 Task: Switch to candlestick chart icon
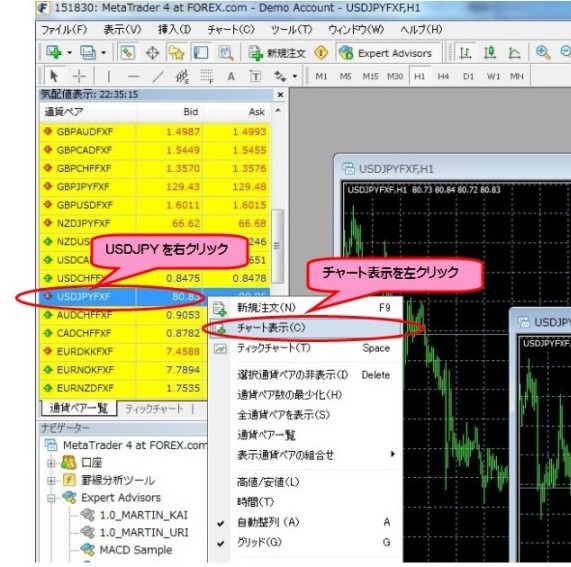pos(490,53)
